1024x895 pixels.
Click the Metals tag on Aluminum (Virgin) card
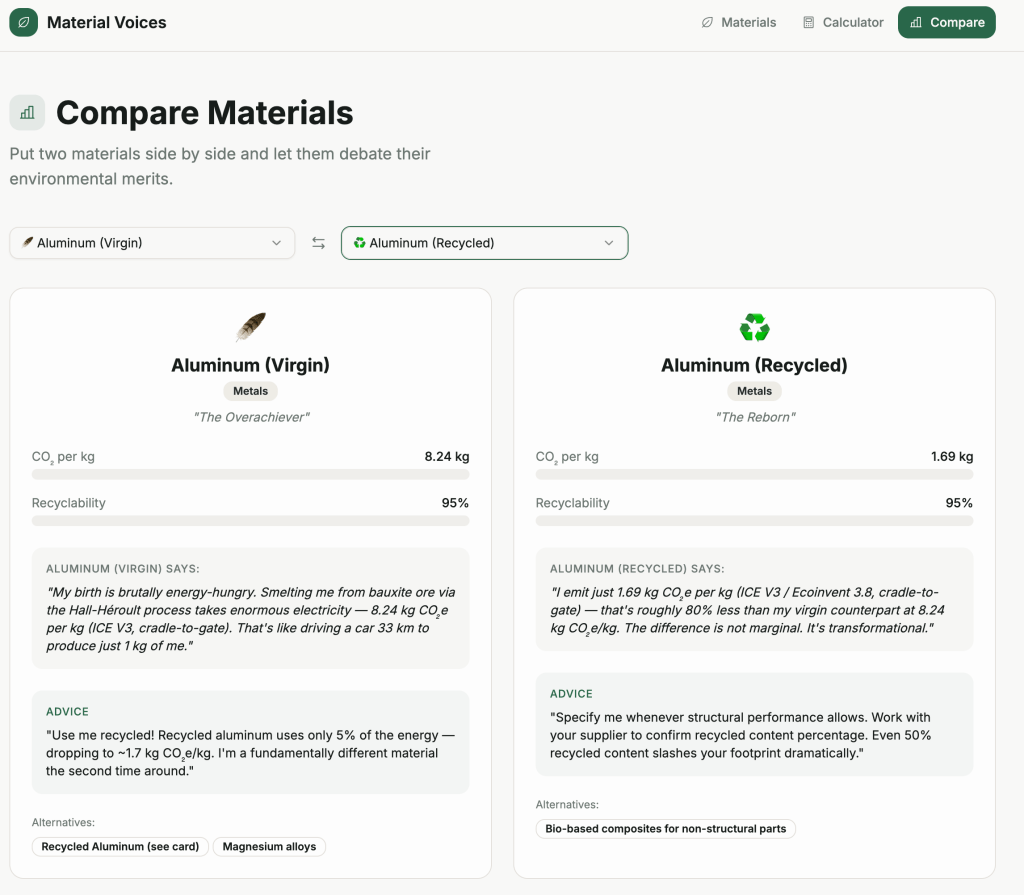[x=250, y=391]
